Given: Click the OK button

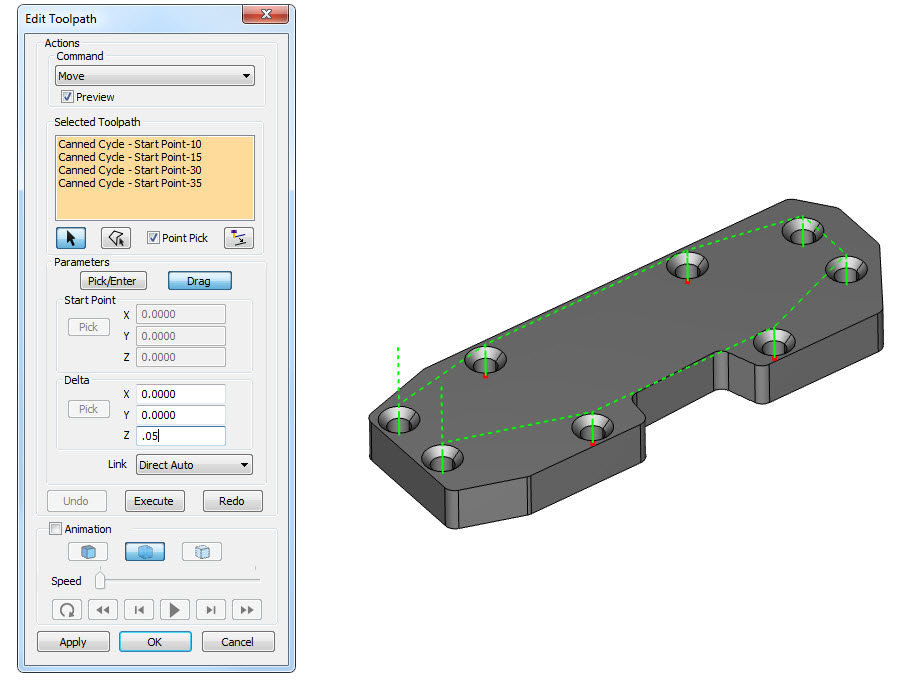Looking at the screenshot, I should (155, 642).
